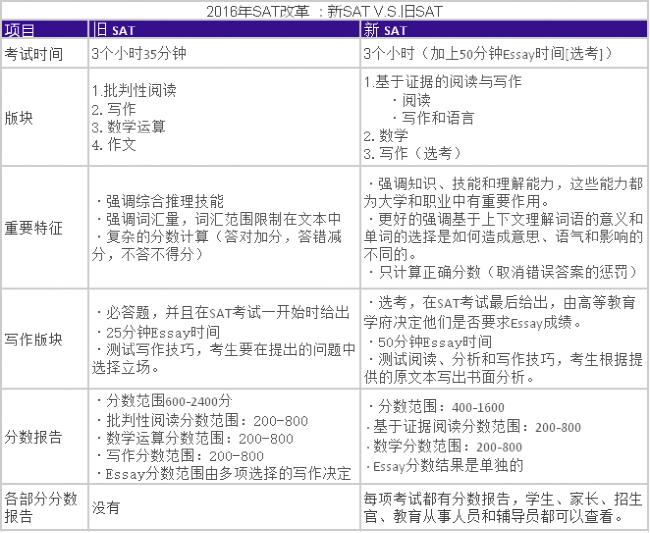Image resolution: width=650 pixels, height=533 pixels.
Task: Click the '写作版块' row label
Action: pyautogui.click(x=34, y=339)
